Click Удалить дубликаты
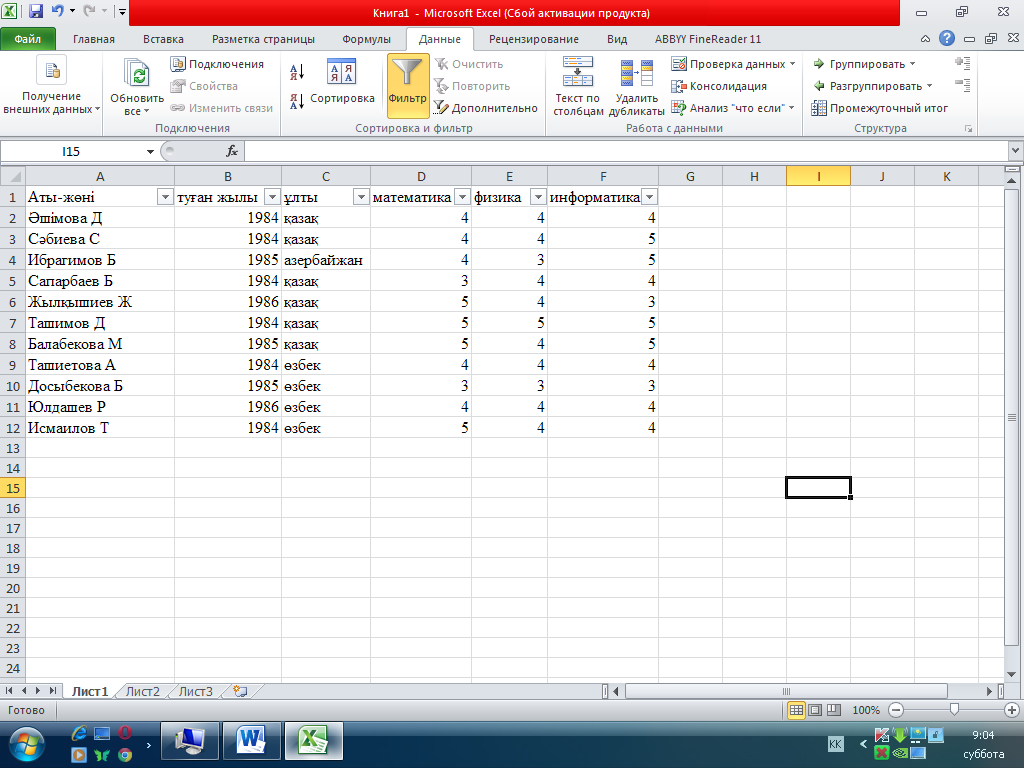Viewport: 1024px width, 768px height. pos(636,86)
